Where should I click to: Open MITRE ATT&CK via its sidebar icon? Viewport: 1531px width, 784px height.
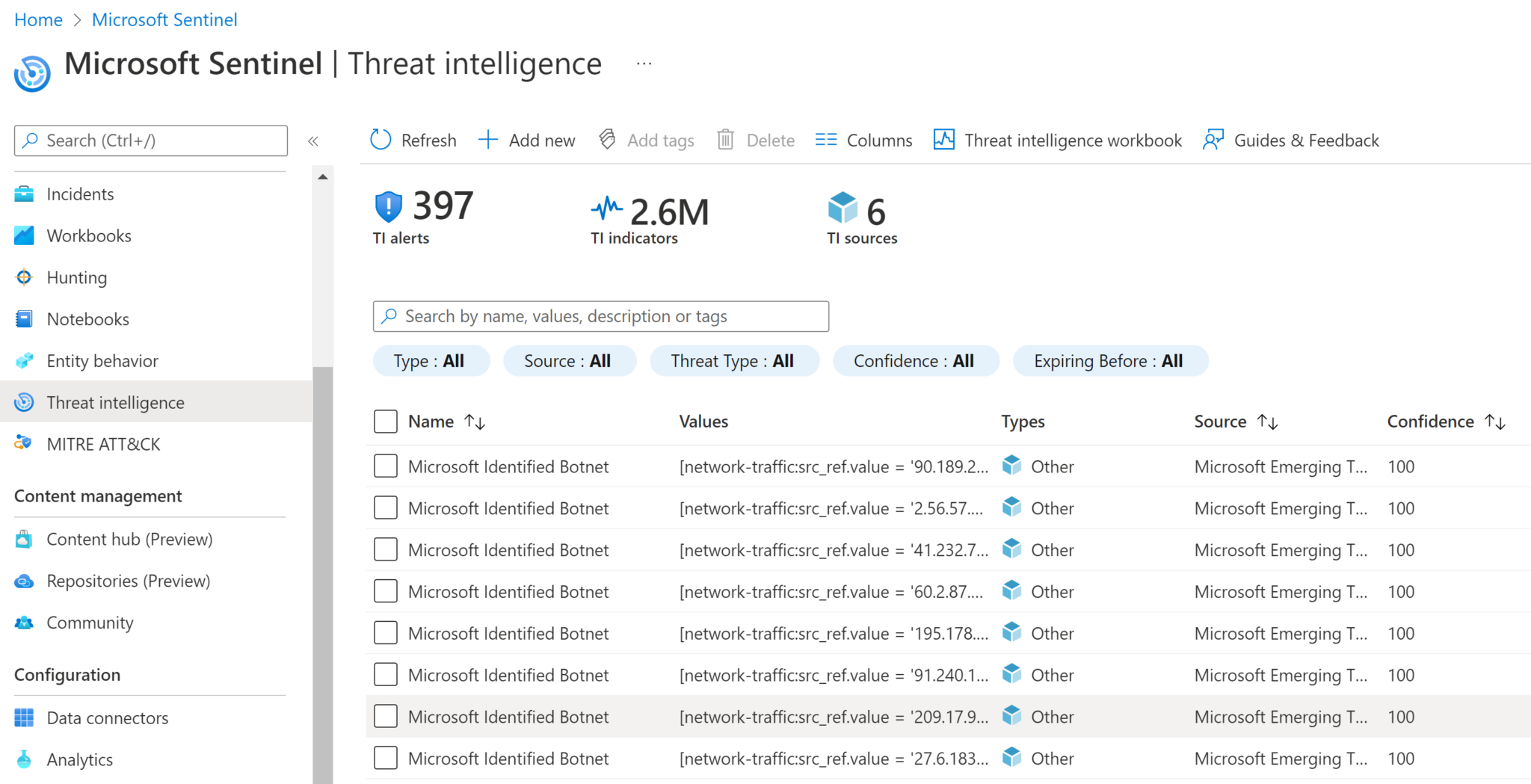24,443
